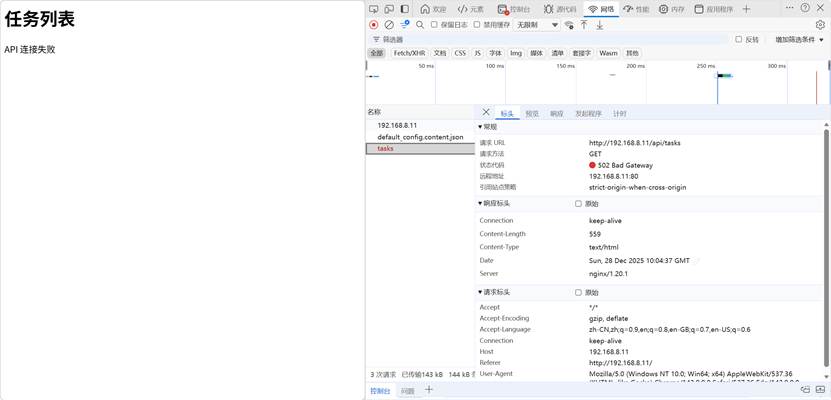Filter requests by Font type

496,53
